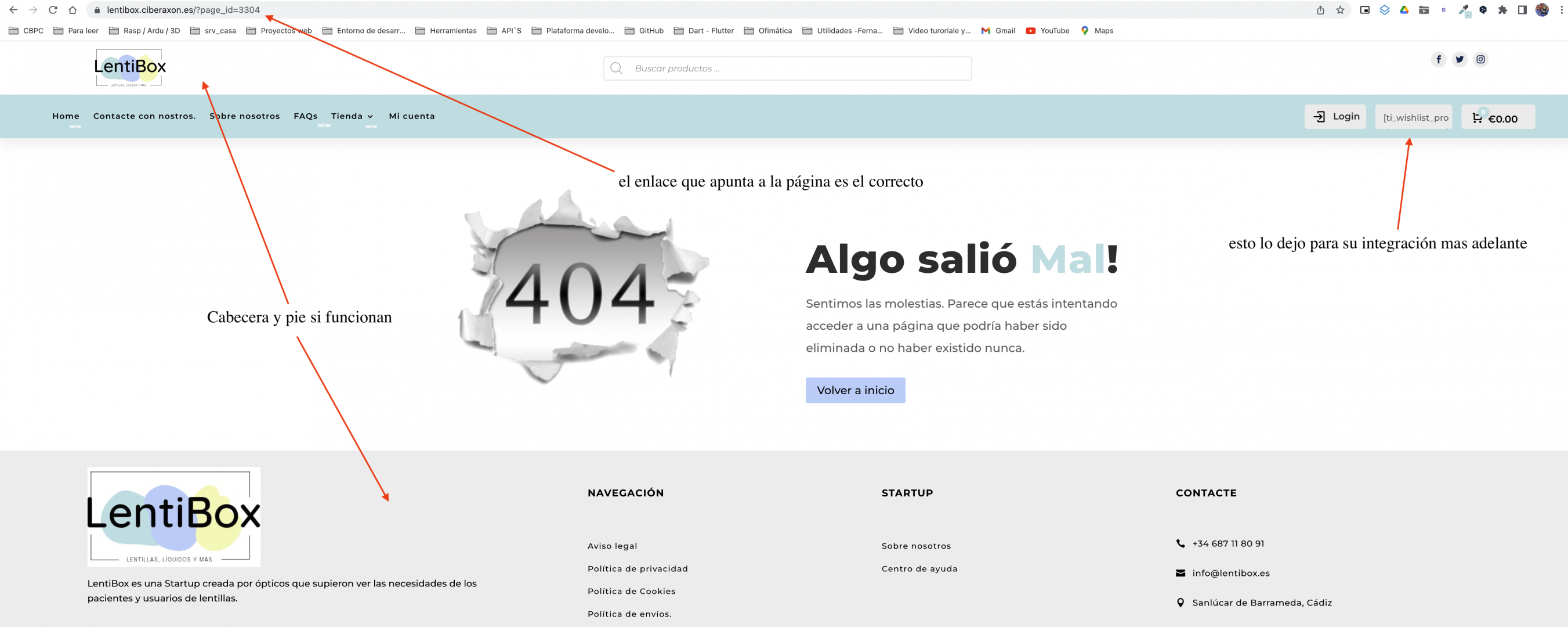This screenshot has height=627, width=1568.
Task: Open footer Sobre nosotros under Startup
Action: click(x=916, y=546)
